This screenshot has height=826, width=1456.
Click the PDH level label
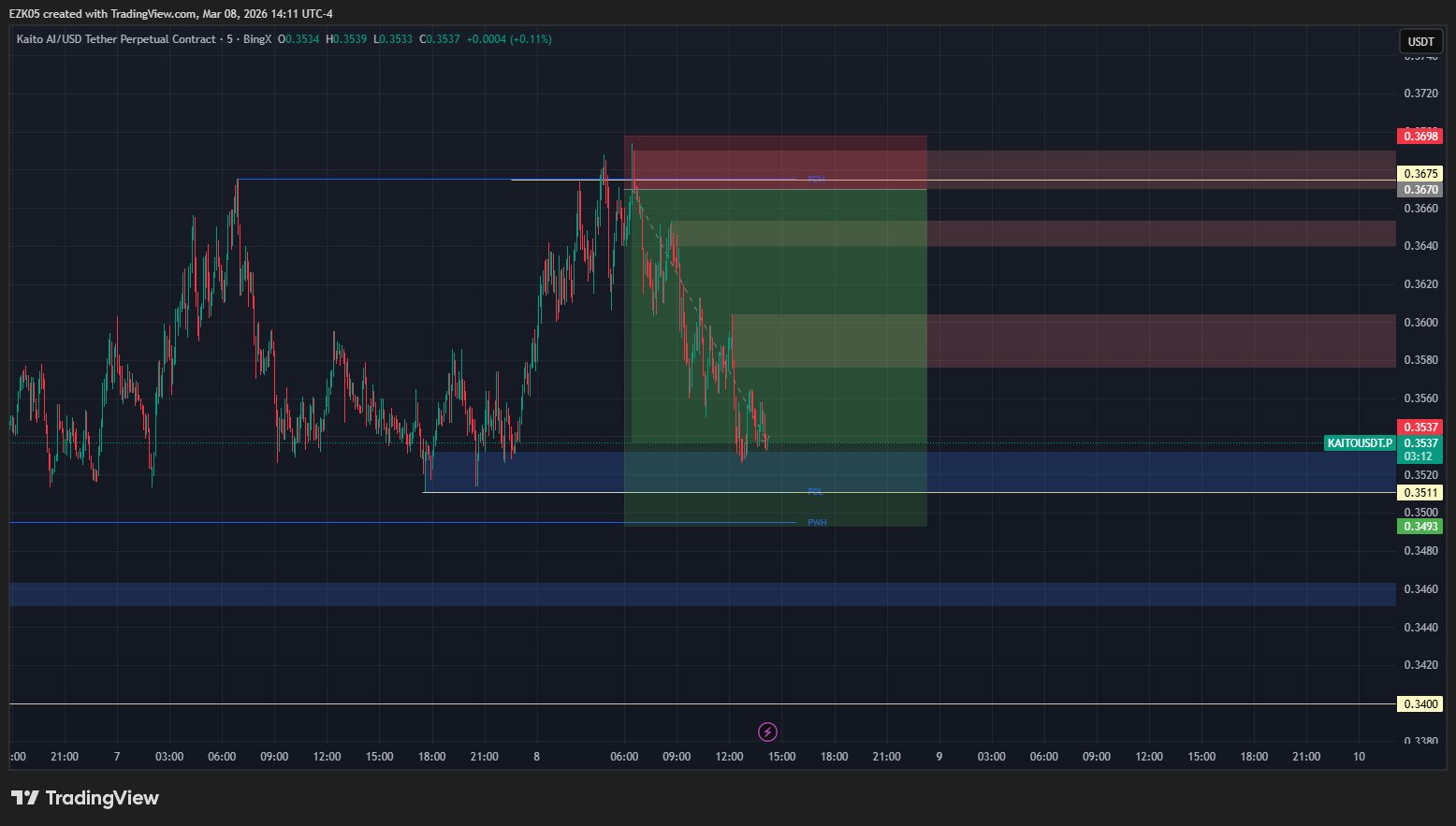pyautogui.click(x=816, y=180)
